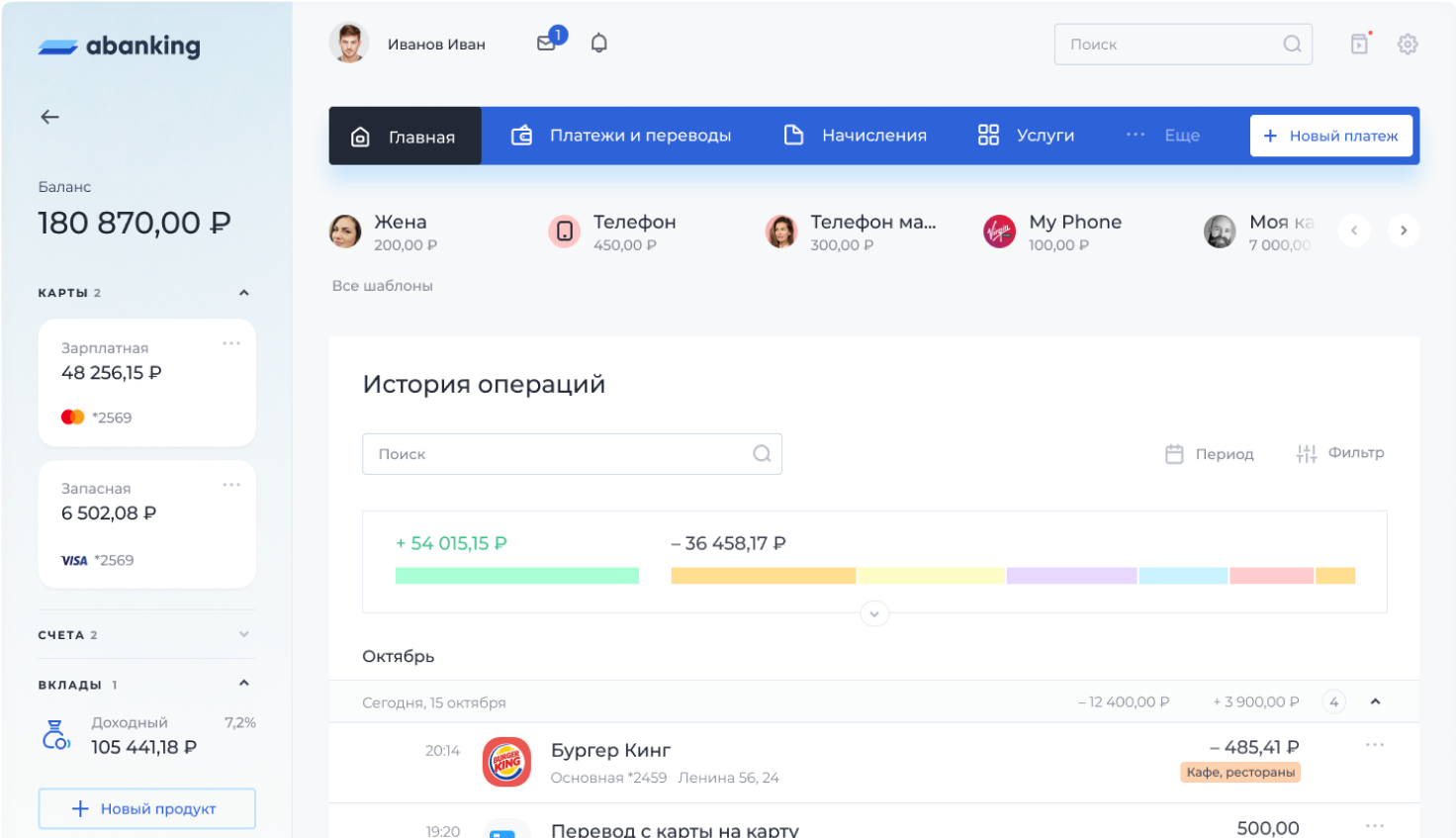Screen dimensions: 1456x838
Task: Open the Услуги tab
Action: point(1026,136)
